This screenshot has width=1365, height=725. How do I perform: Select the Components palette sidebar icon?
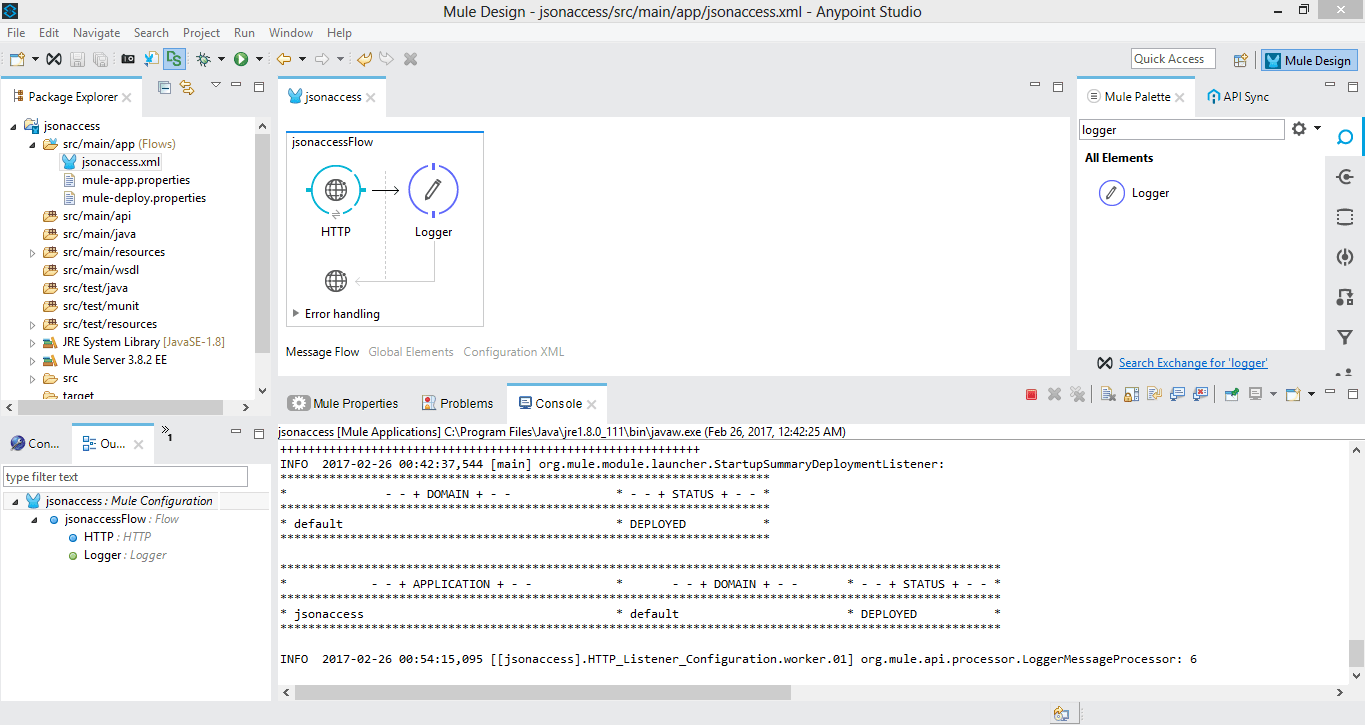click(1345, 257)
